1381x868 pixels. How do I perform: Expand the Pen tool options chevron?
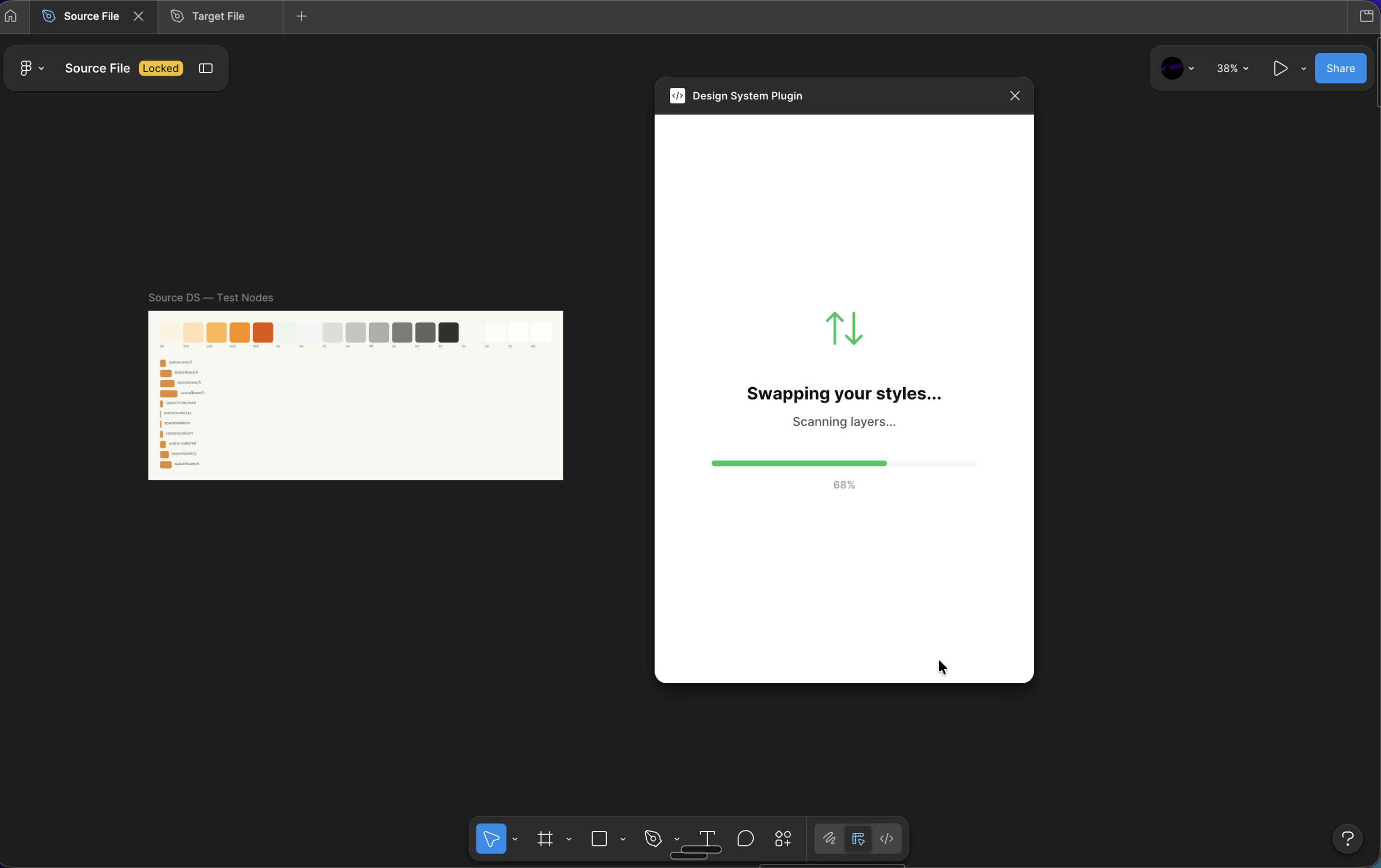coord(677,839)
